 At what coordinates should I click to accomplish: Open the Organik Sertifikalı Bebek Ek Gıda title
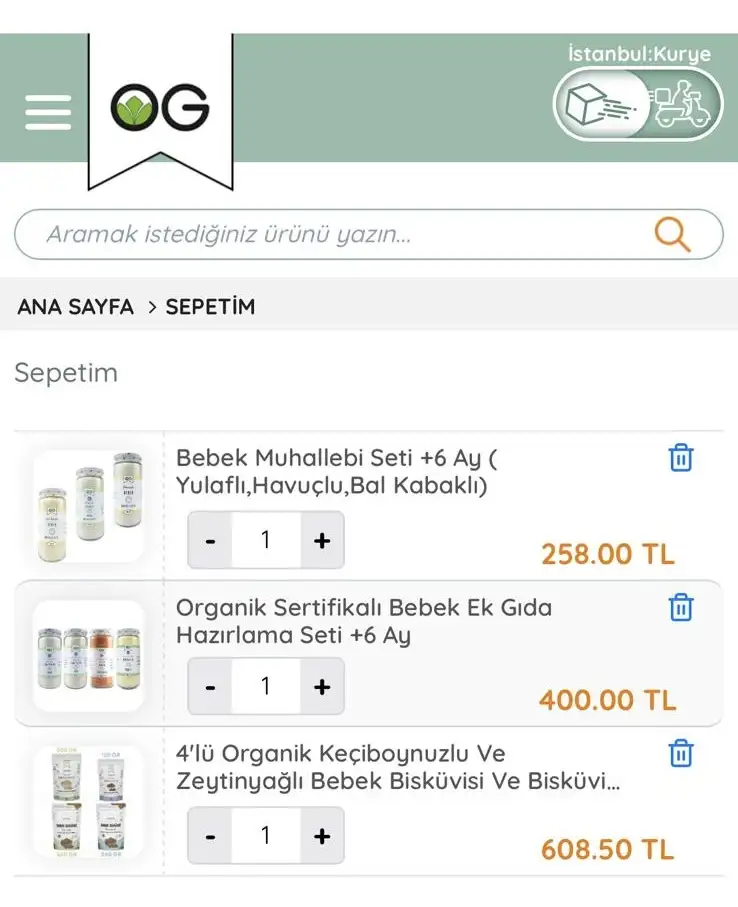tap(364, 621)
